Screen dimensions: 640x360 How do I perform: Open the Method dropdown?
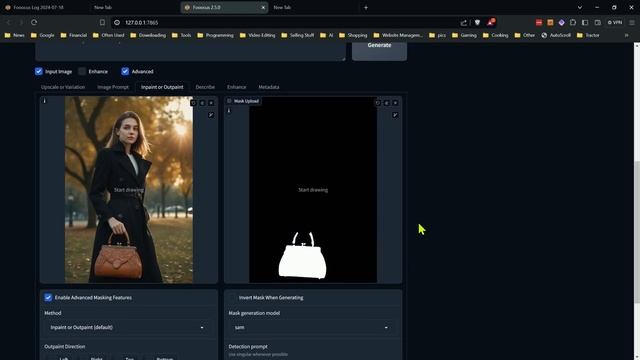pyautogui.click(x=127, y=327)
